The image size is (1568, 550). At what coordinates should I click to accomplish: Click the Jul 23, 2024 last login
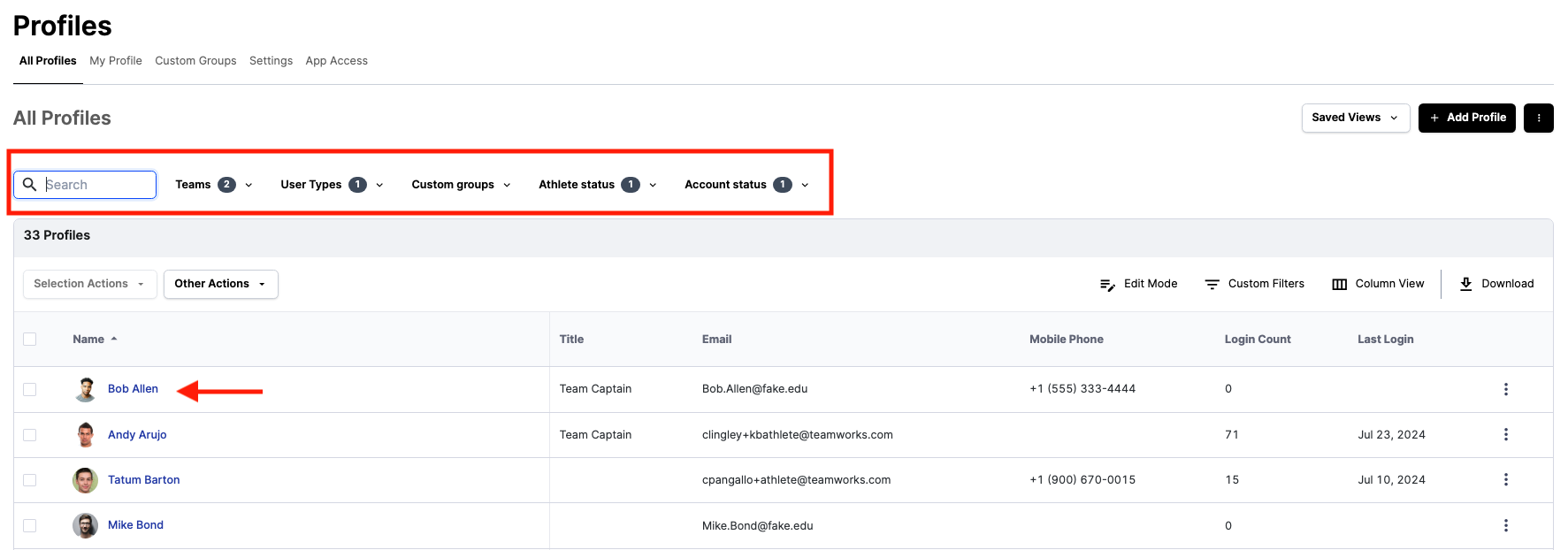click(1391, 434)
